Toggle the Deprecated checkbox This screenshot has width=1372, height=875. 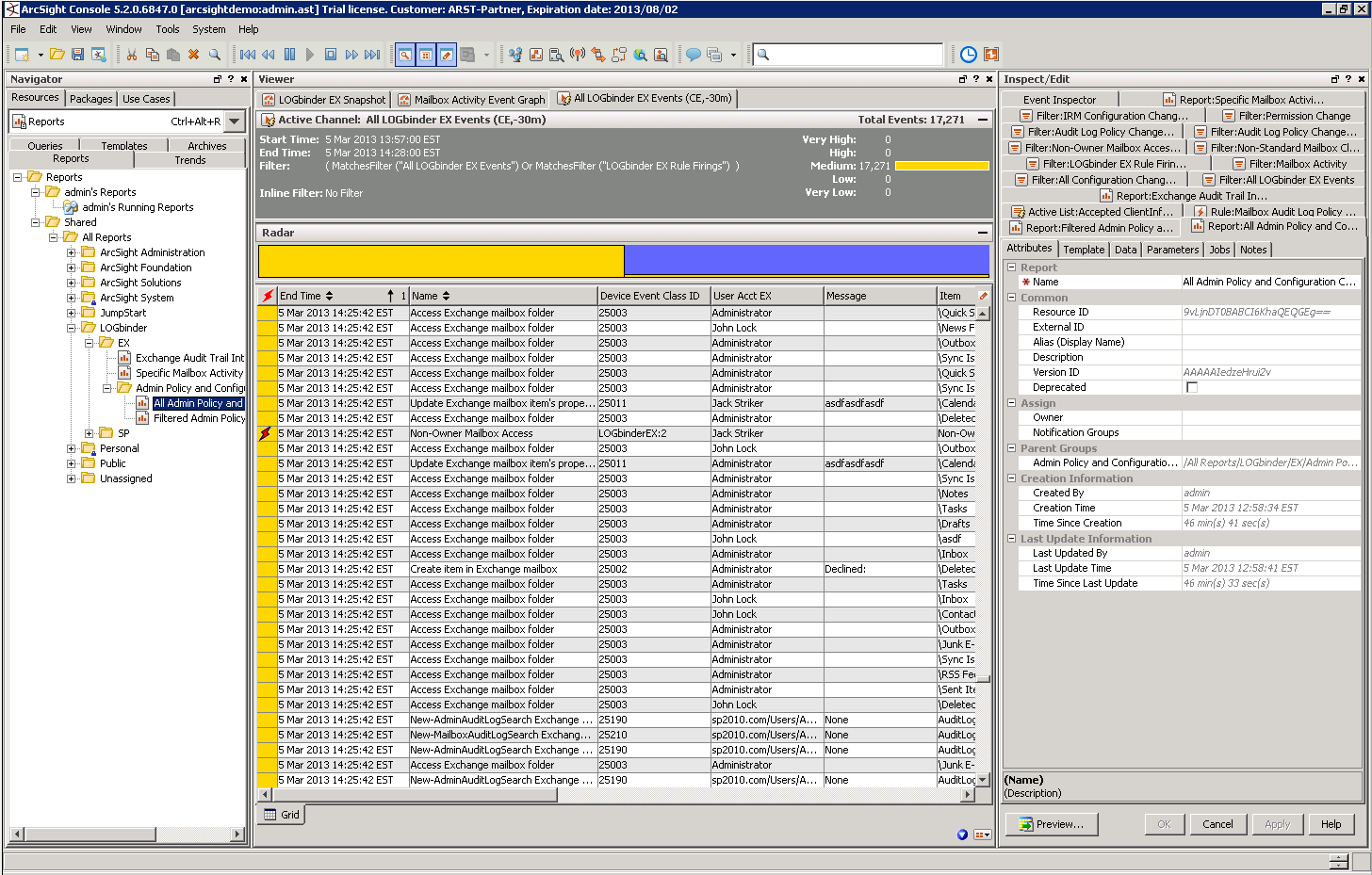[1192, 387]
